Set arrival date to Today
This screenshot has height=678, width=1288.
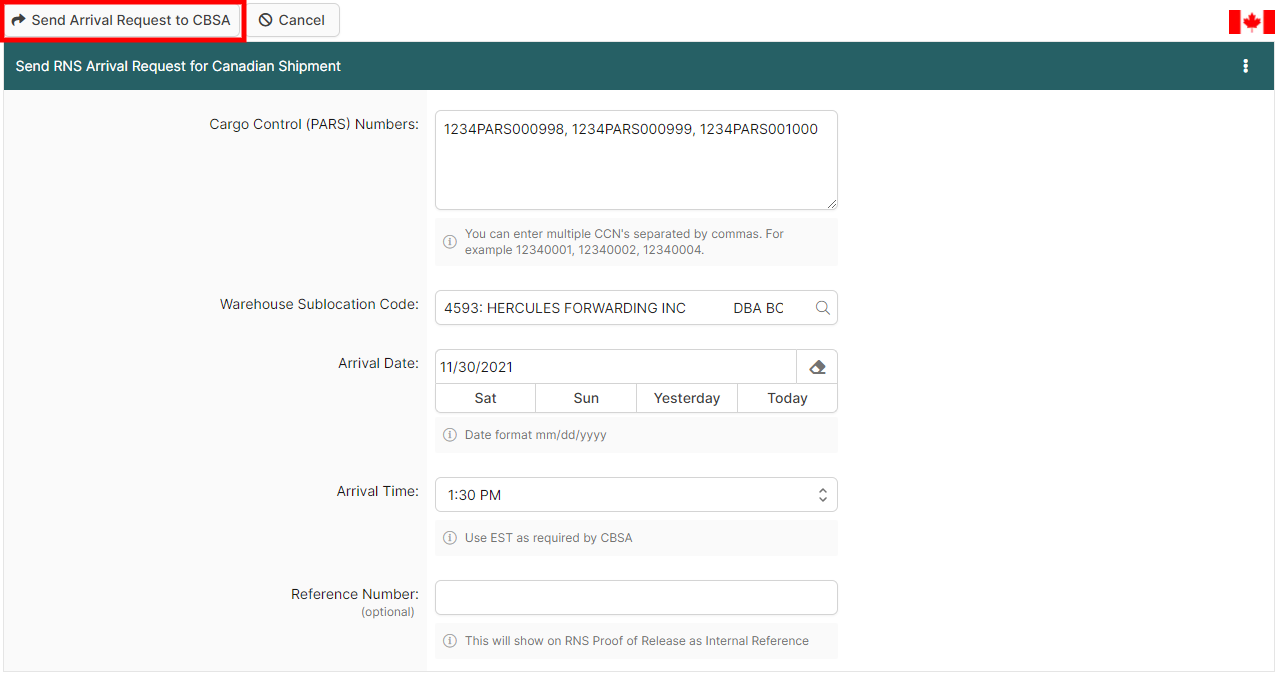(787, 398)
